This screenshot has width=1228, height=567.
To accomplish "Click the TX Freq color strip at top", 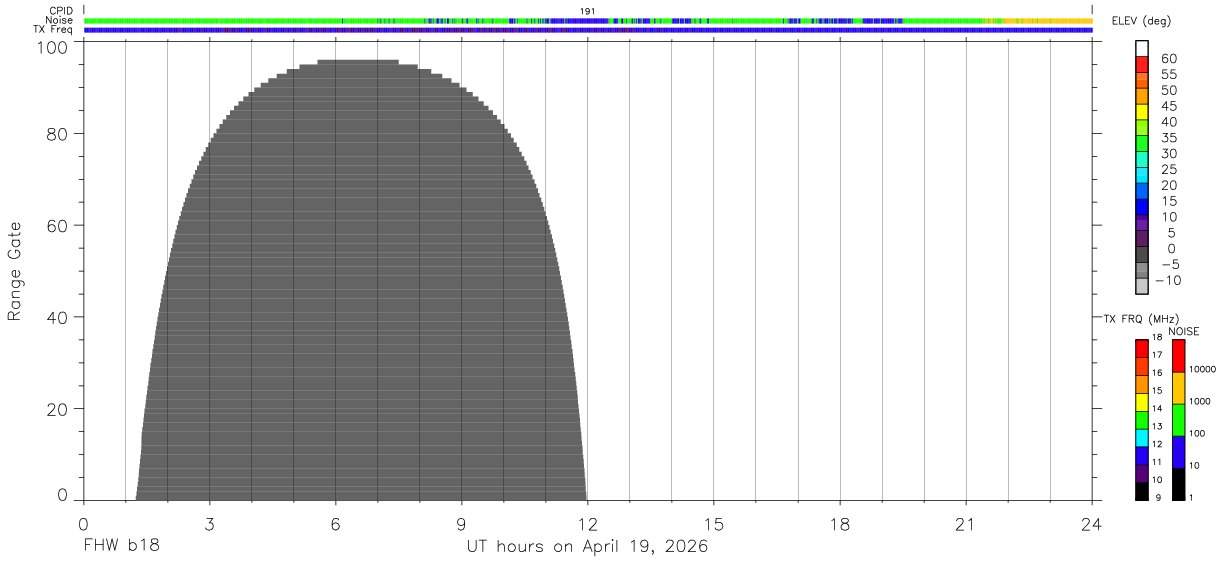I will [x=588, y=30].
